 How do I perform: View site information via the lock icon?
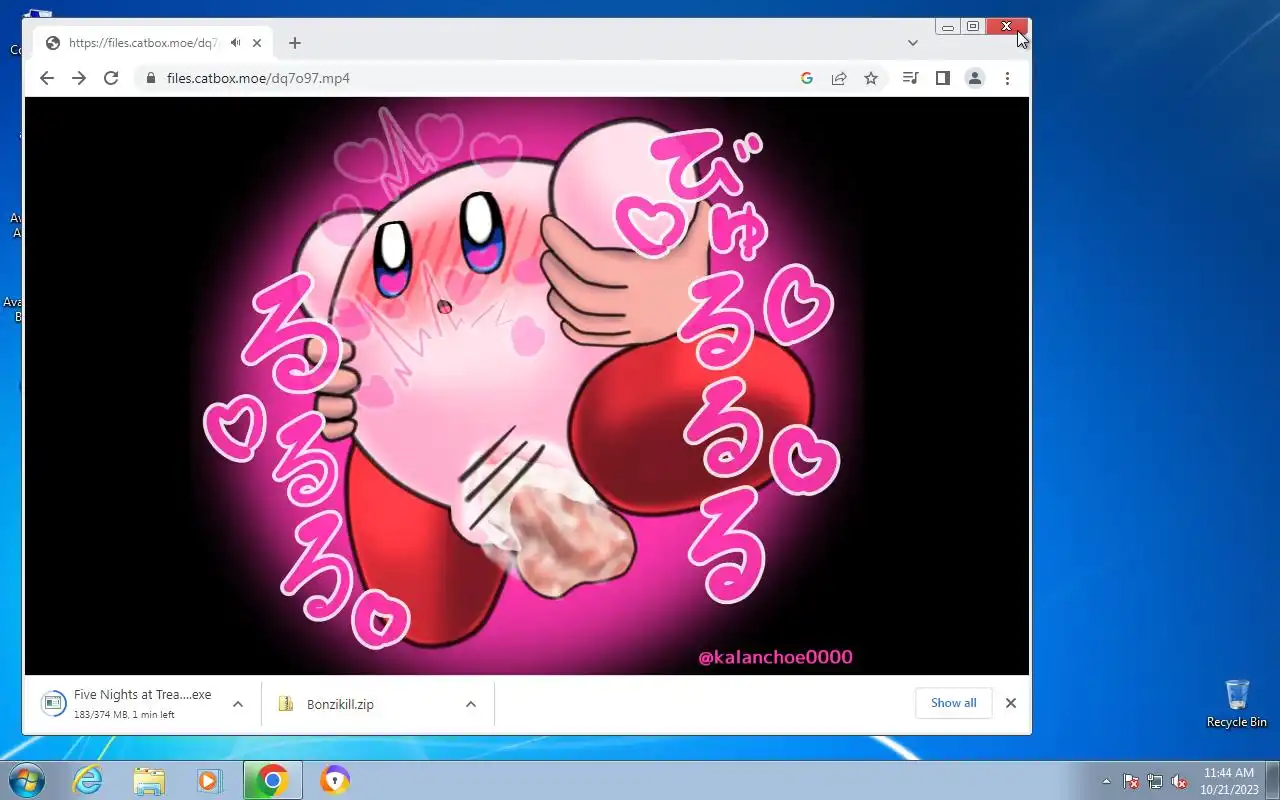pos(151,78)
